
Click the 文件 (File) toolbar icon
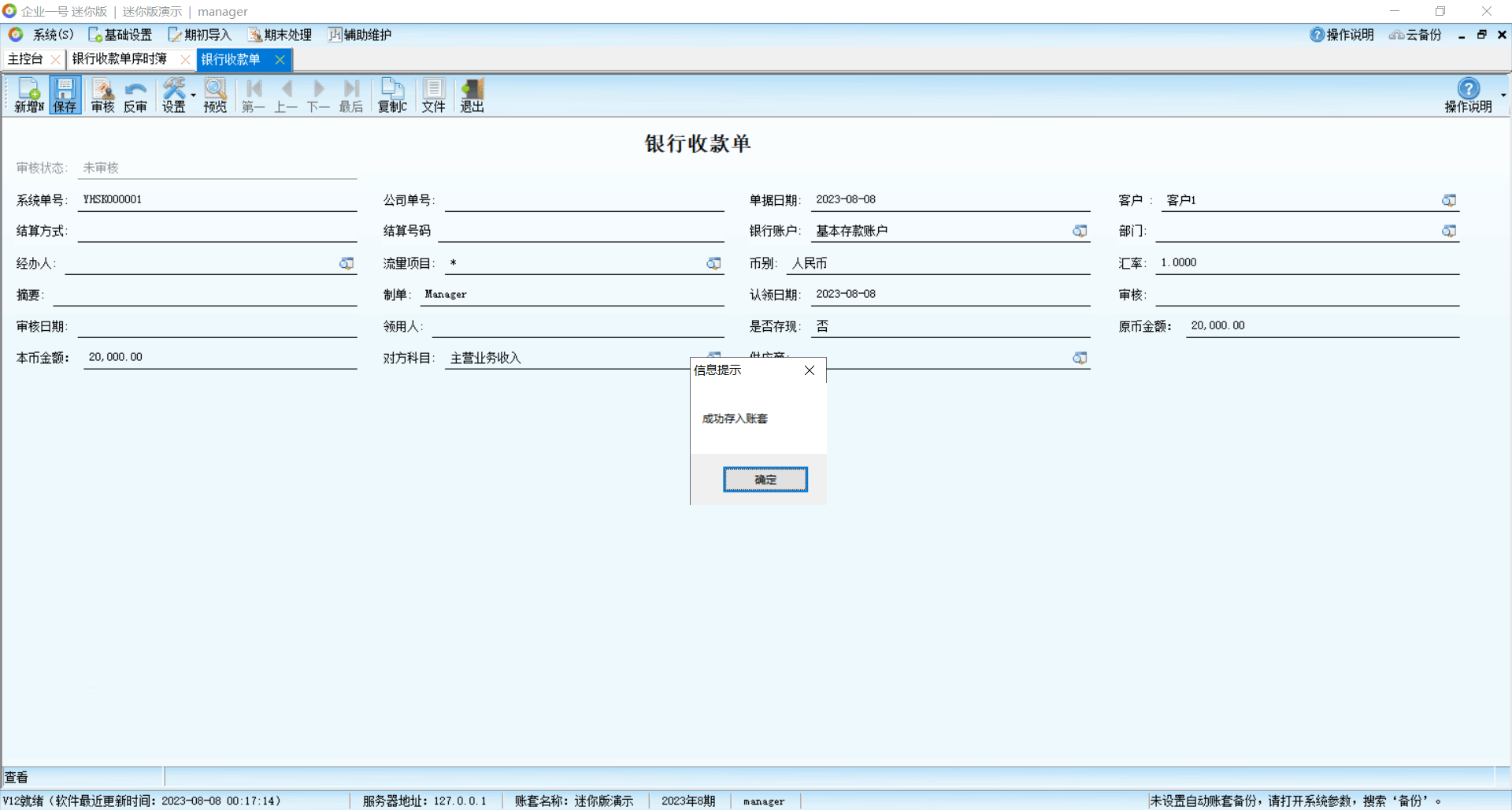[x=433, y=95]
